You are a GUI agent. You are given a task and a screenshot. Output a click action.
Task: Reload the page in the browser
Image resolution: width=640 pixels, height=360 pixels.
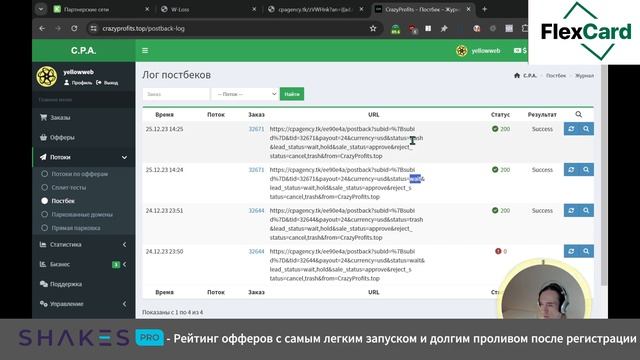coord(74,29)
